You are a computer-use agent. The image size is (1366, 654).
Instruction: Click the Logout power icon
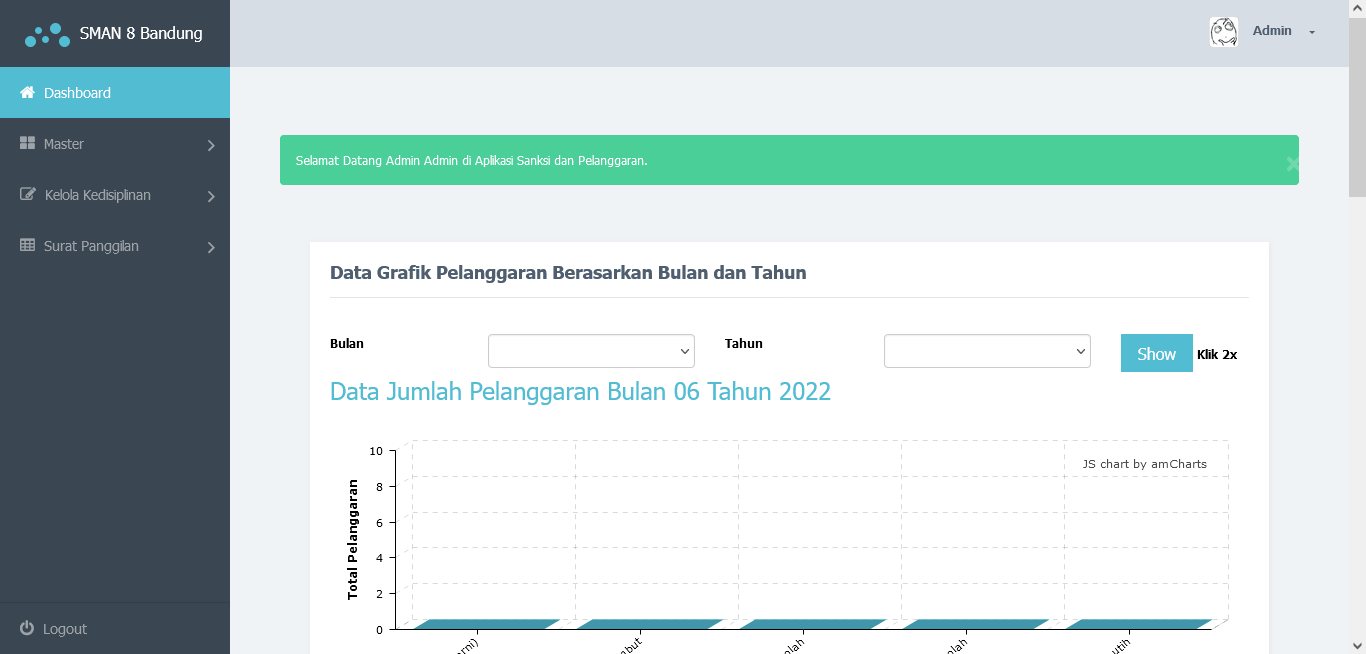click(27, 629)
